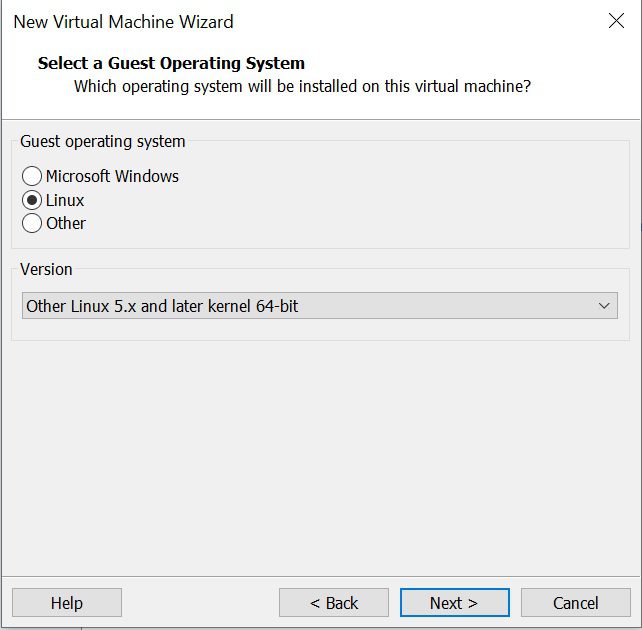The width and height of the screenshot is (642, 630).
Task: Click "Other Linux 5.x and later kernel 64-bit" text
Action: click(162, 306)
